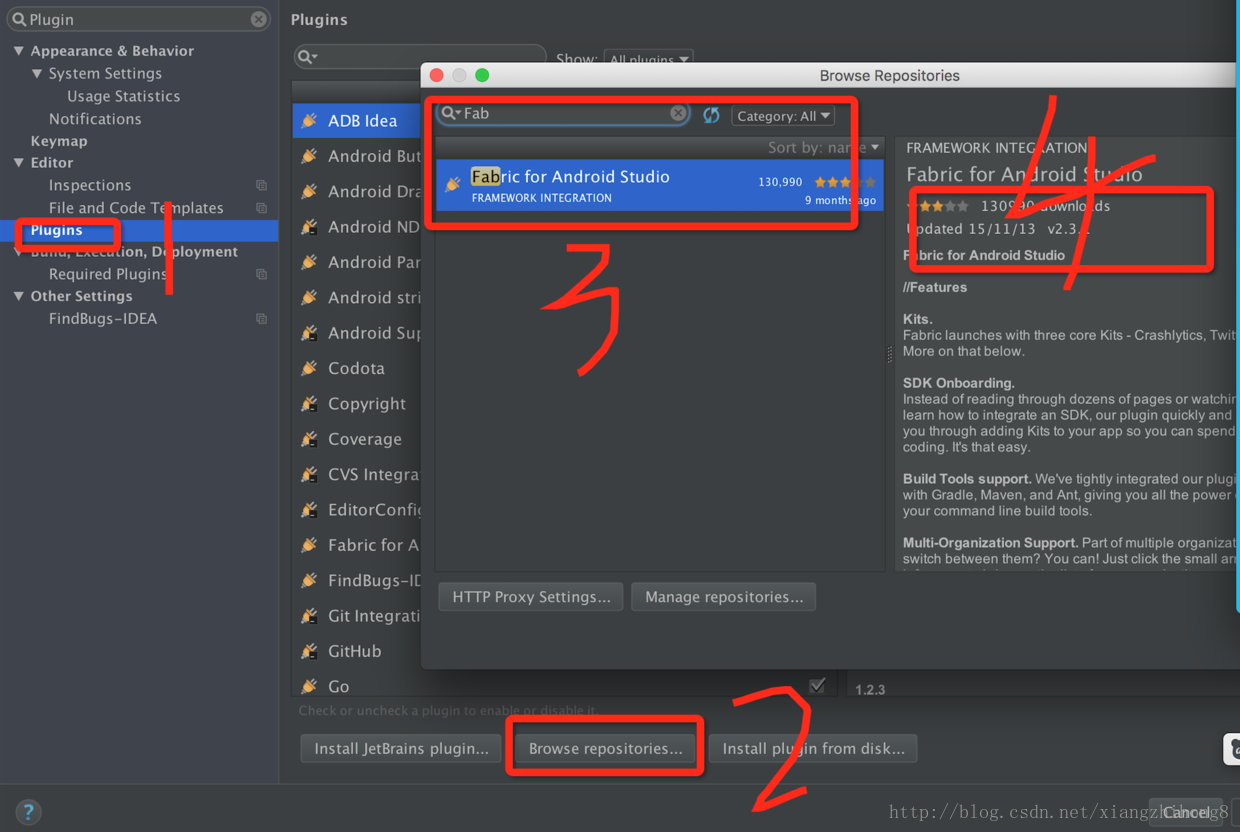Click the plug icon of Android But… plugin
This screenshot has height=832, width=1240.
pyautogui.click(x=310, y=156)
